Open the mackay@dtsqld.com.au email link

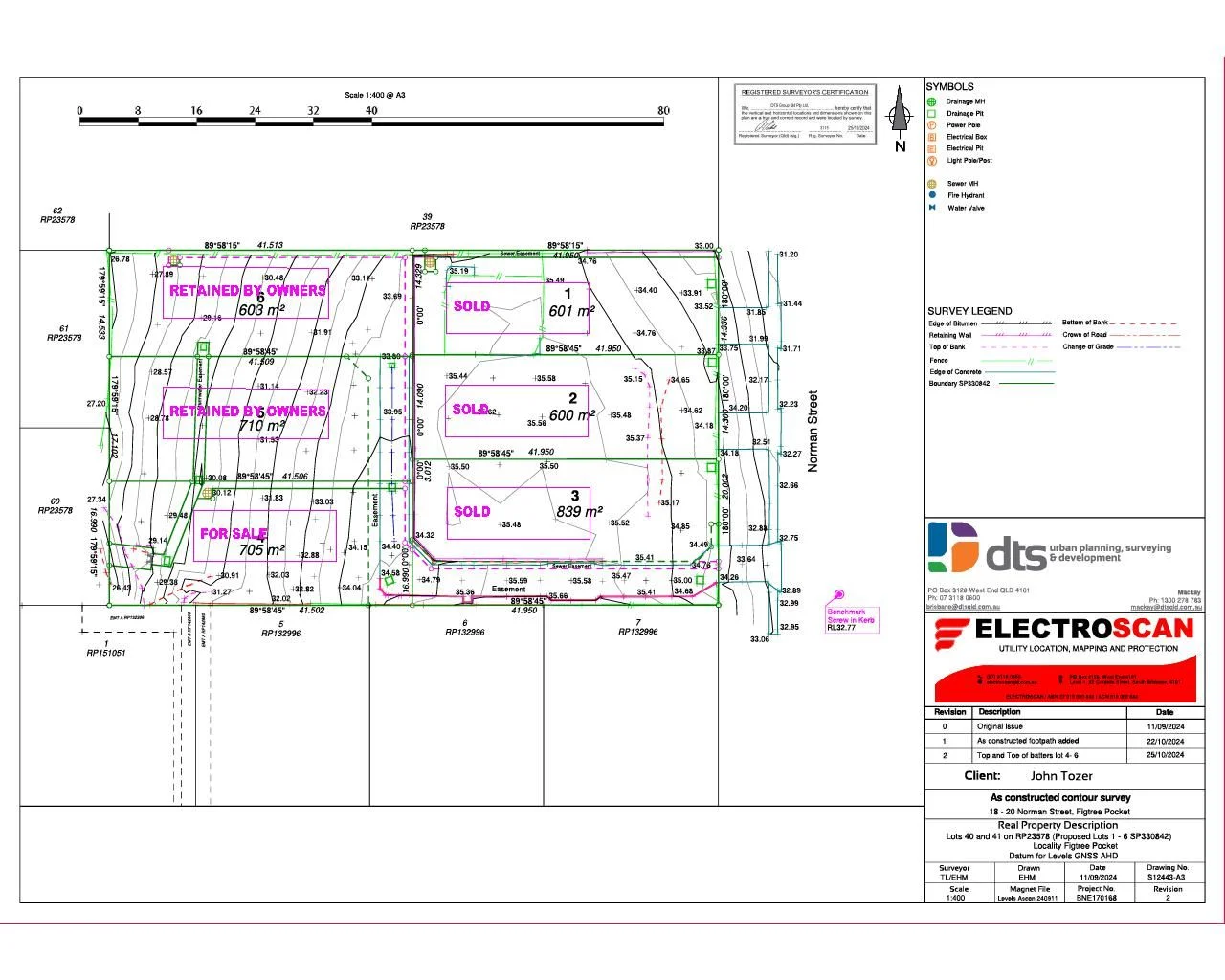pos(1166,607)
